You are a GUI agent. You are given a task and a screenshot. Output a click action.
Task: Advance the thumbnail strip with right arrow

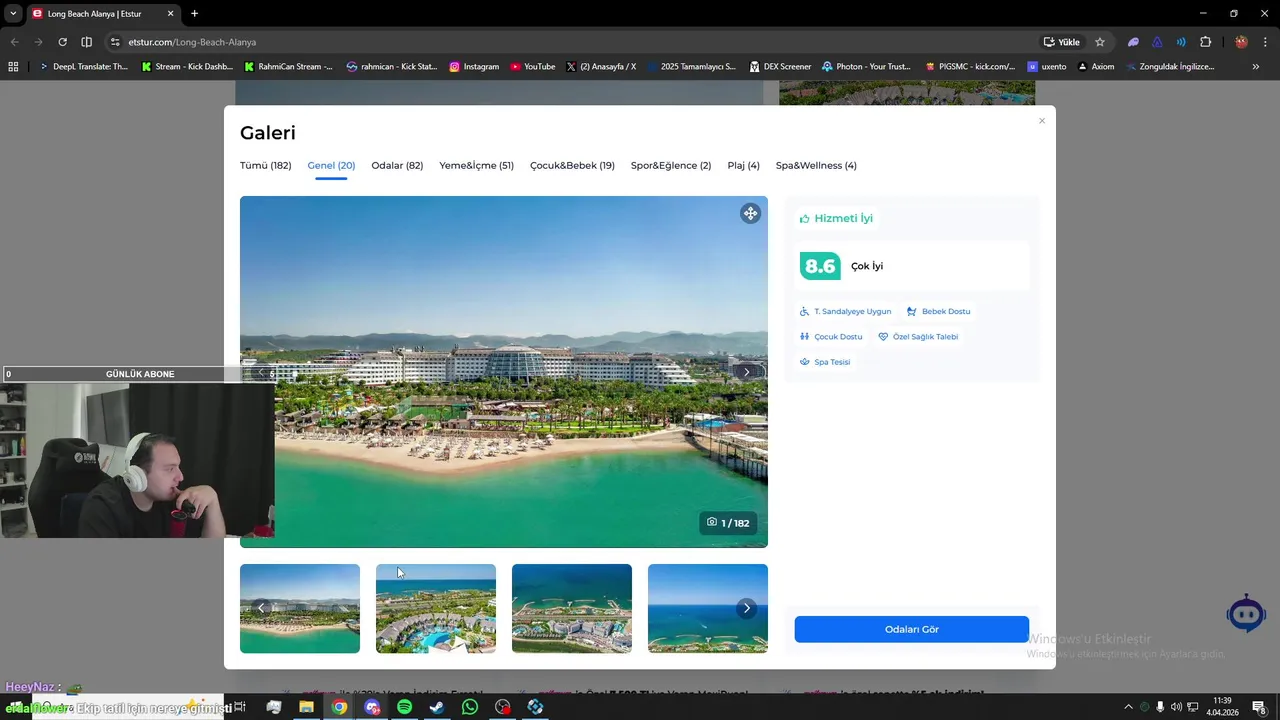click(x=746, y=608)
